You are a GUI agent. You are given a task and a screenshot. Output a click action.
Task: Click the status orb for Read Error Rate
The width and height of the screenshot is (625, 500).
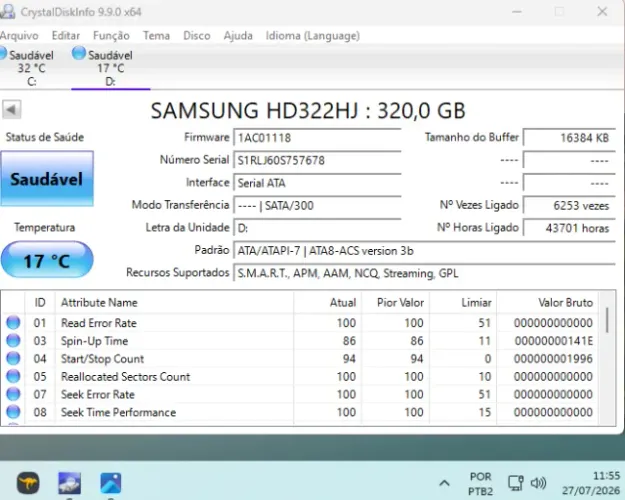click(x=13, y=323)
